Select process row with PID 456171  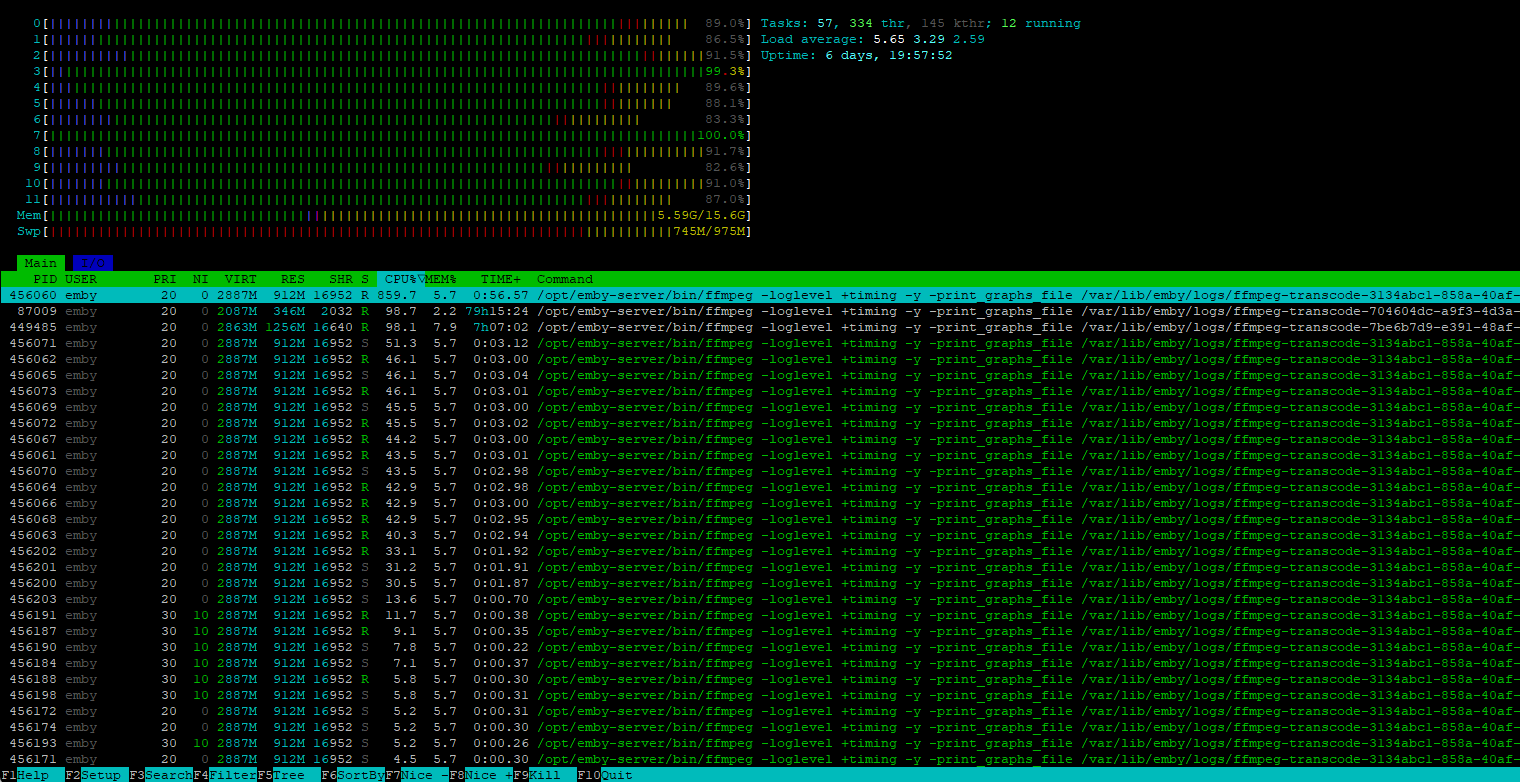click(760, 759)
